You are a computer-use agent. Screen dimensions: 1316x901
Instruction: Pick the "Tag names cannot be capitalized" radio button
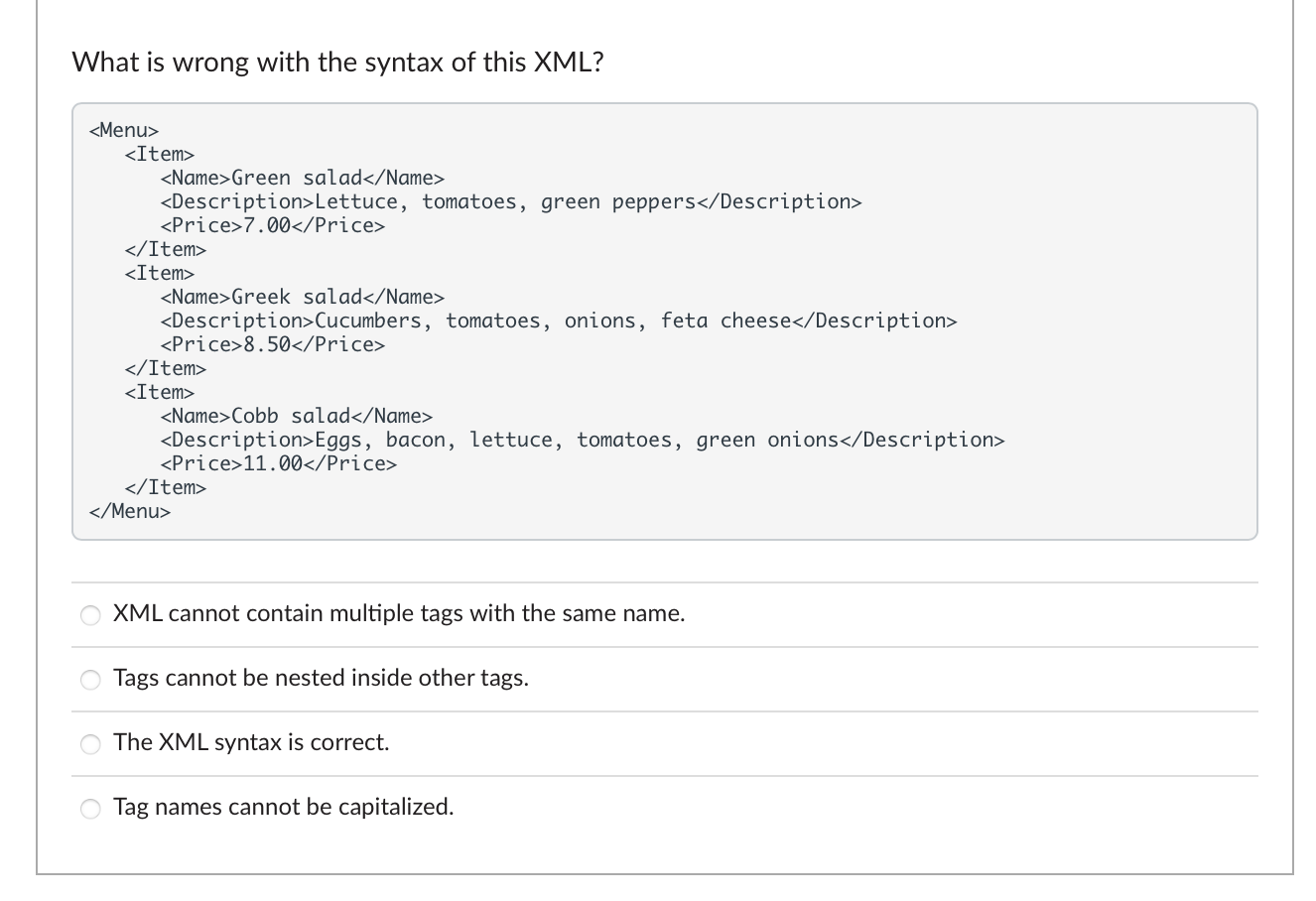91,809
